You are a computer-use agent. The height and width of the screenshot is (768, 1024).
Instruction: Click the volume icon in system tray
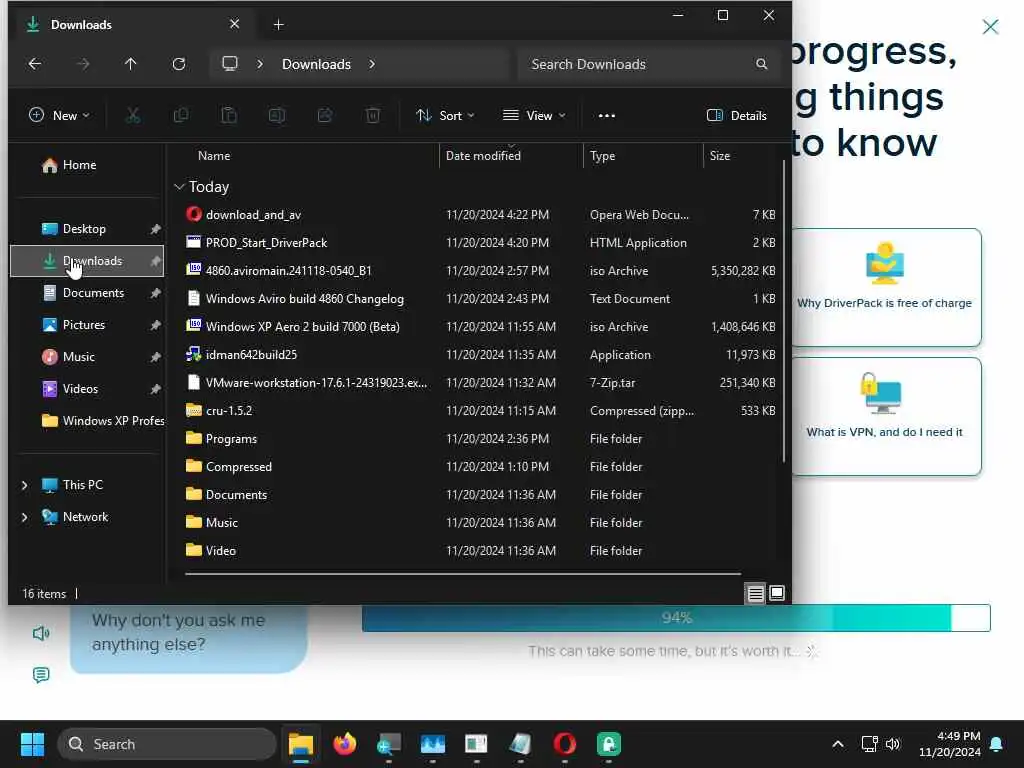click(893, 744)
